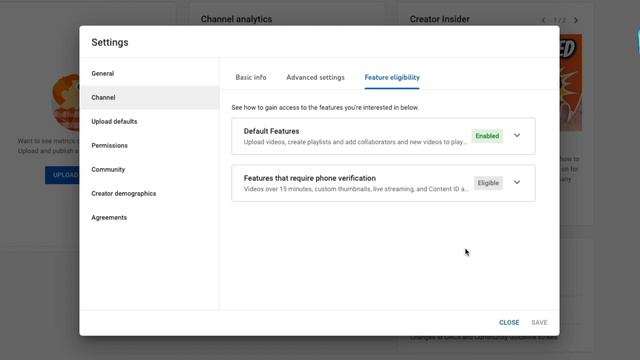
Task: Click Features that require phone verification title
Action: 310,178
